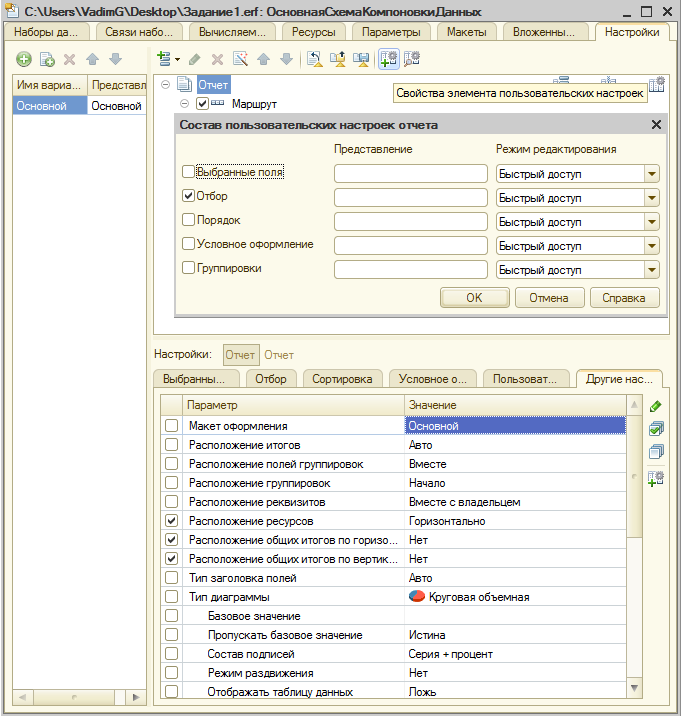Image resolution: width=681 pixels, height=716 pixels.
Task: Enable the Выбранные поля checkbox
Action: (x=189, y=172)
